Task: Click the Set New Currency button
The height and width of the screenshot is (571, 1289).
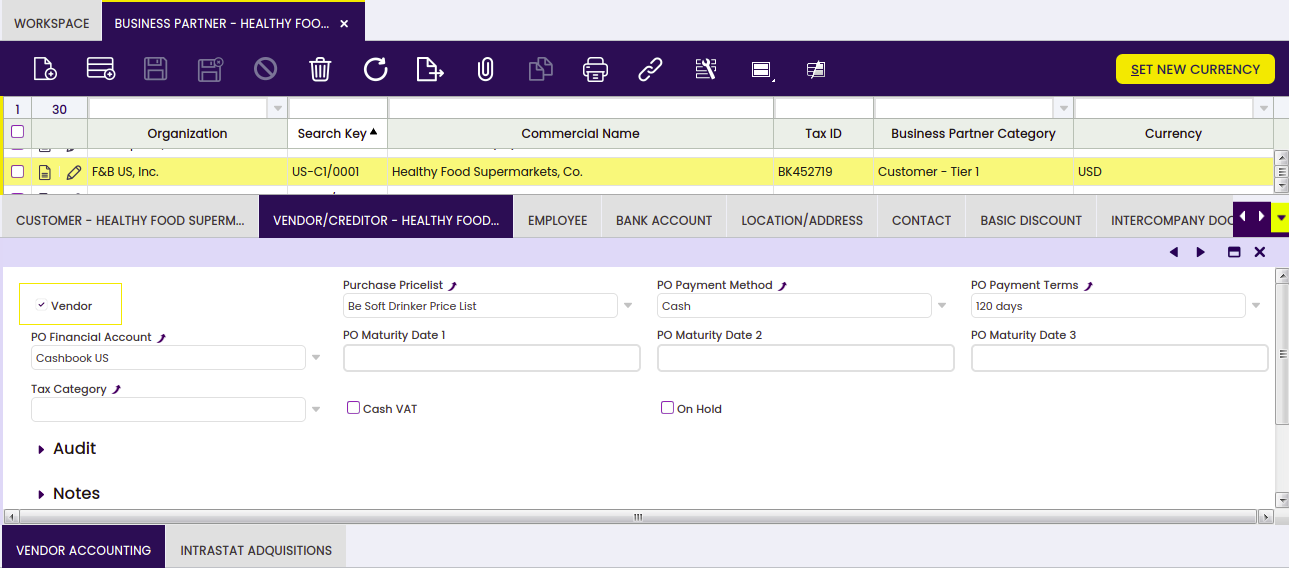Action: coord(1195,69)
